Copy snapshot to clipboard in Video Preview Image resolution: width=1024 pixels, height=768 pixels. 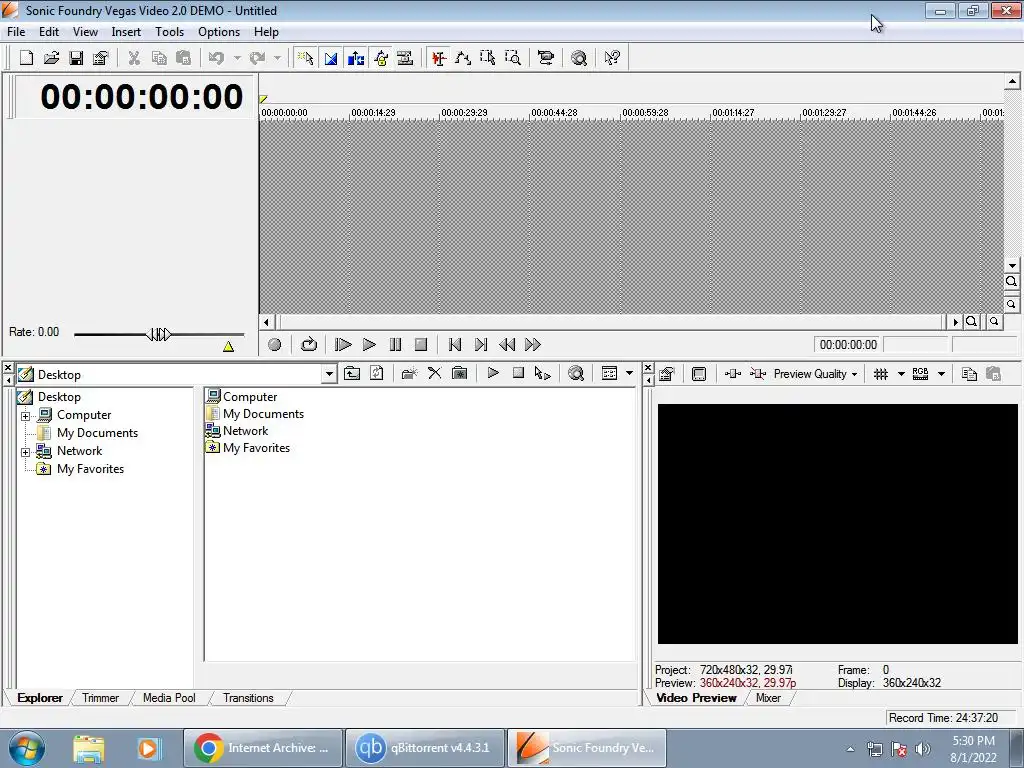click(969, 374)
